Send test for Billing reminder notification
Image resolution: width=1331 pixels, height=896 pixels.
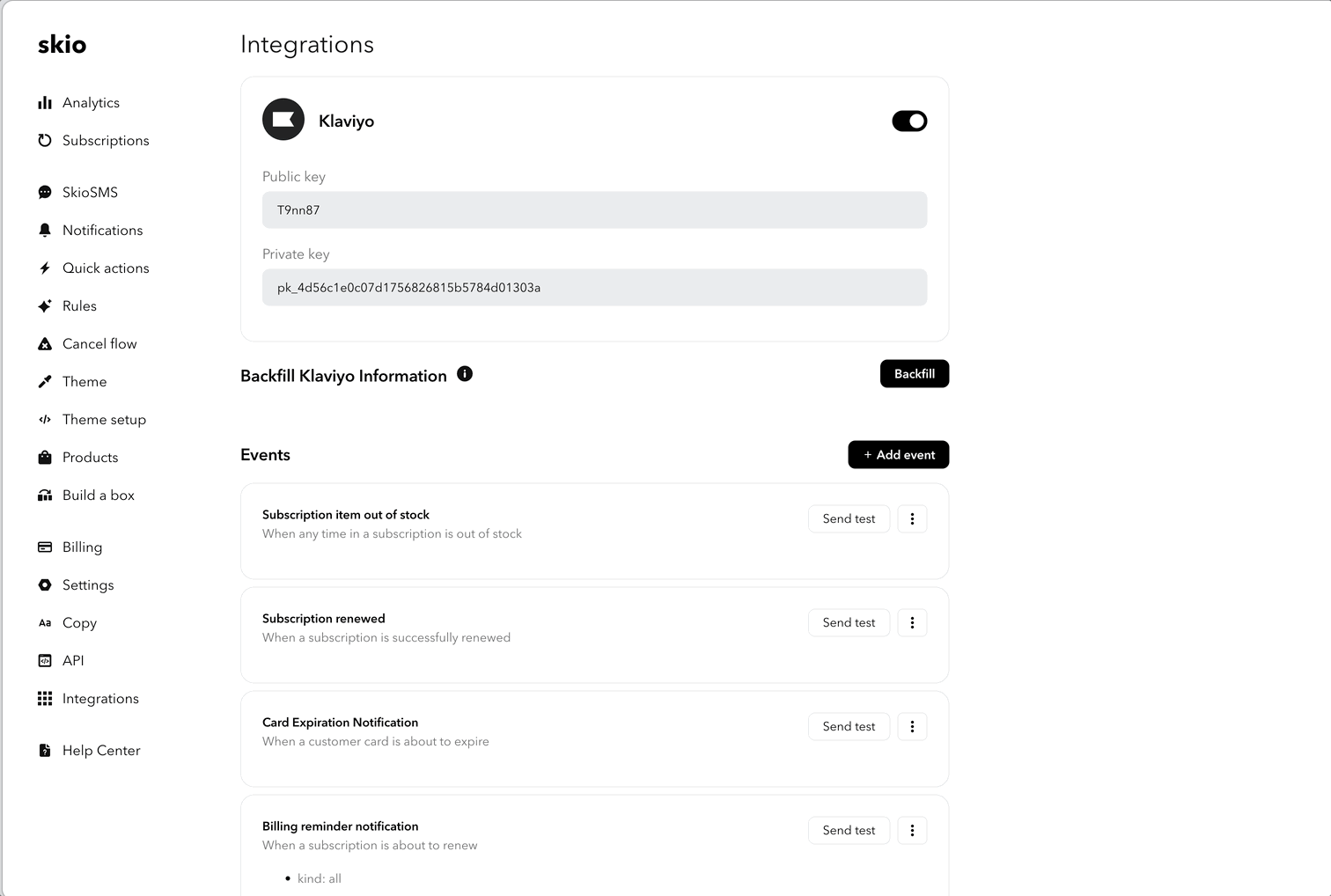(849, 830)
